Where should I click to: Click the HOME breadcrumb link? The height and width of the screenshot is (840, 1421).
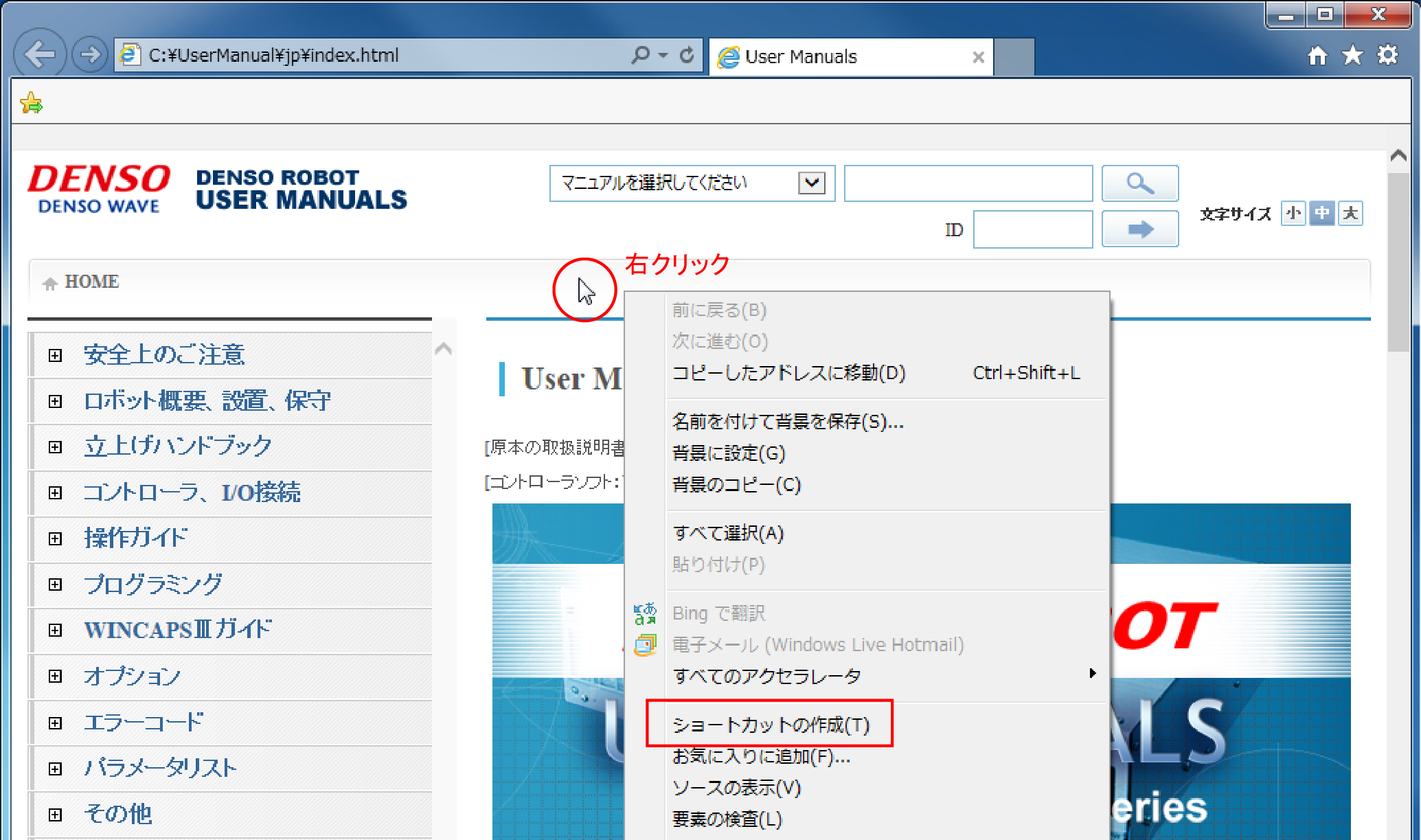91,282
